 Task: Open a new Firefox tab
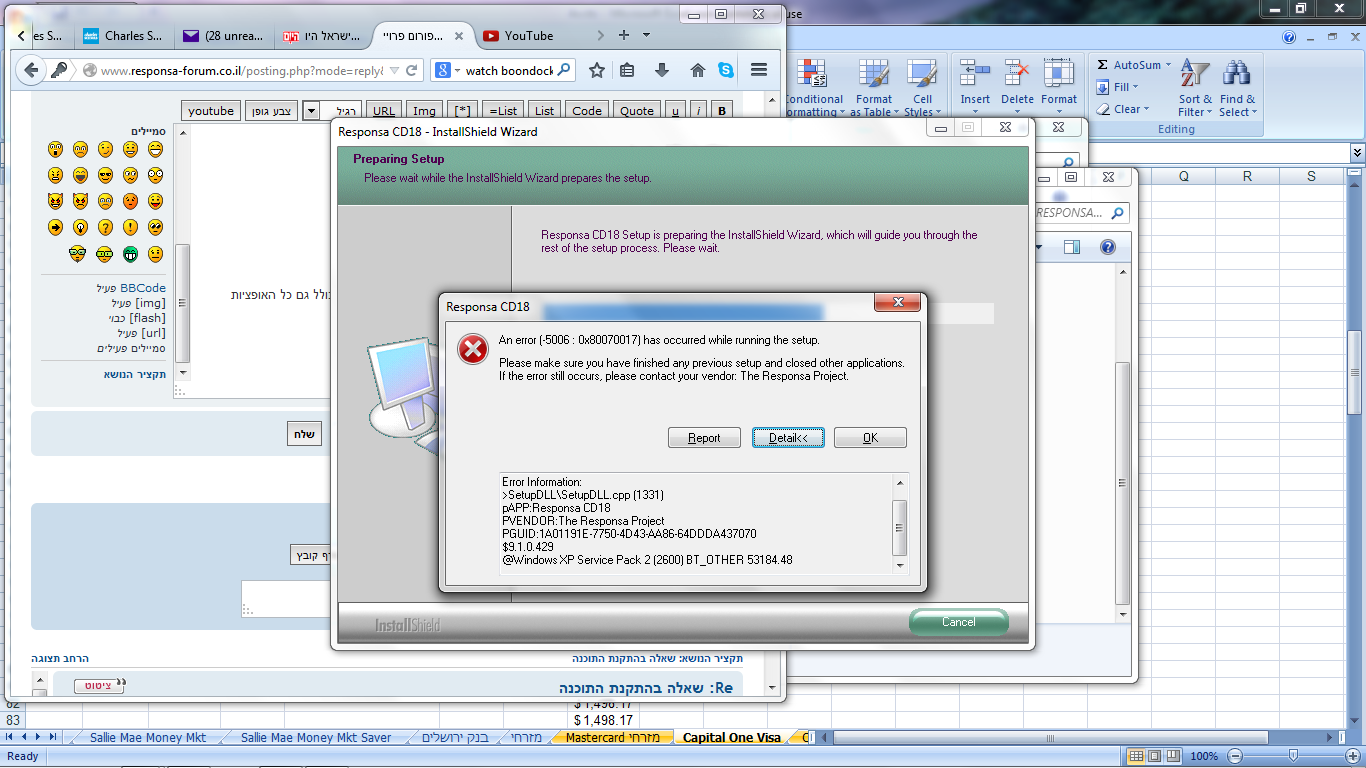[624, 35]
